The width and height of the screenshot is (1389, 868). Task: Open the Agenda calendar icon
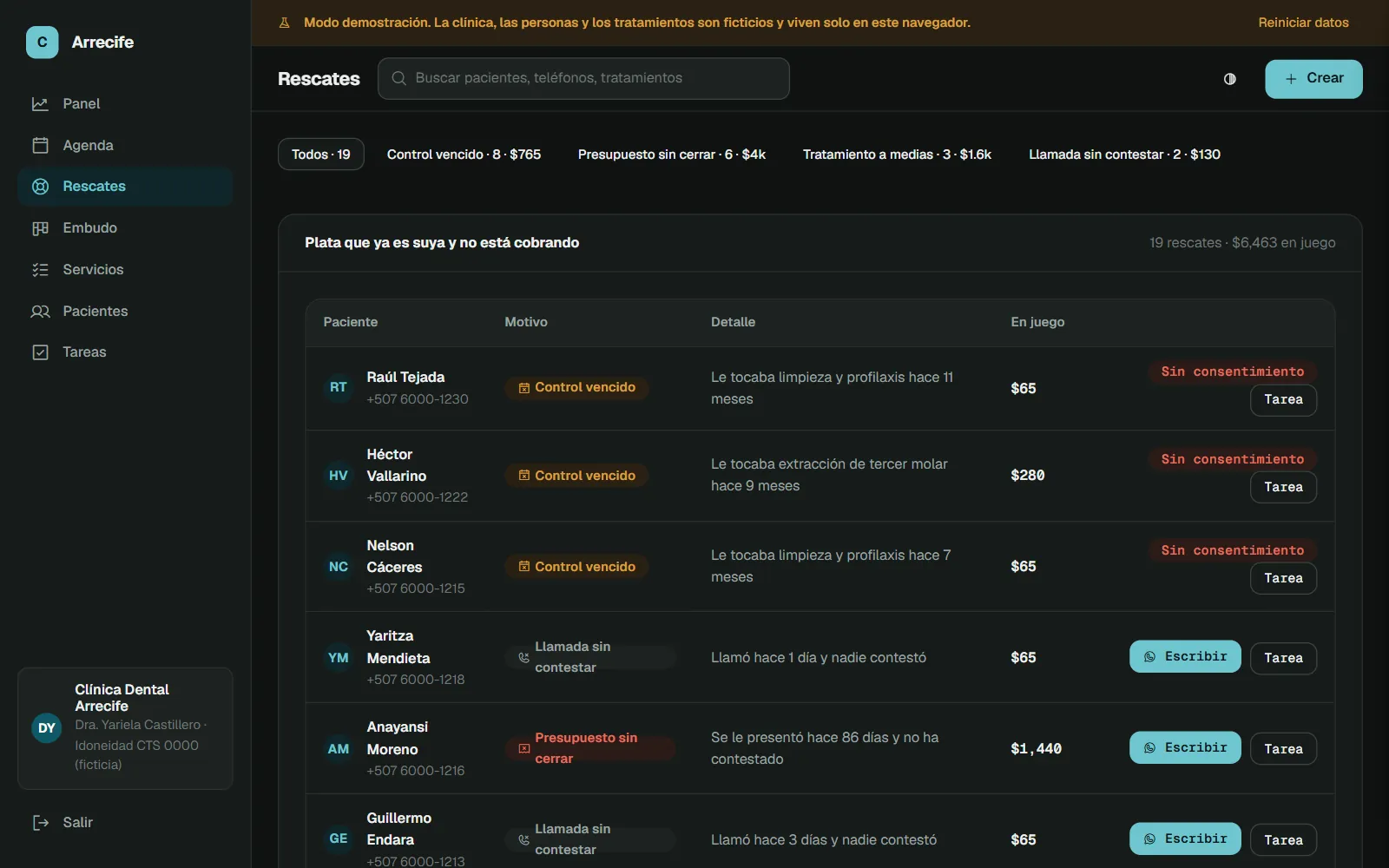click(x=40, y=146)
